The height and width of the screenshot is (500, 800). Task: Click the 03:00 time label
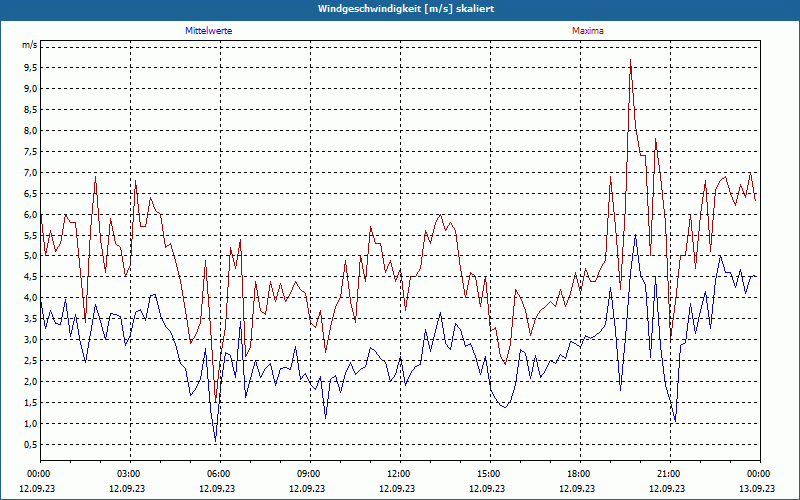[x=130, y=474]
